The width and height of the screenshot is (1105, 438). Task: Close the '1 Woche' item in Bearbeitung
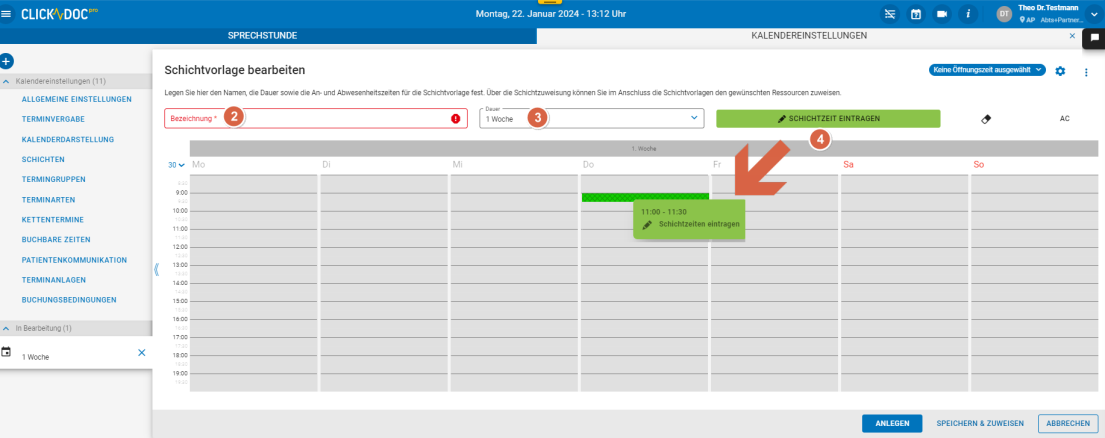(141, 353)
